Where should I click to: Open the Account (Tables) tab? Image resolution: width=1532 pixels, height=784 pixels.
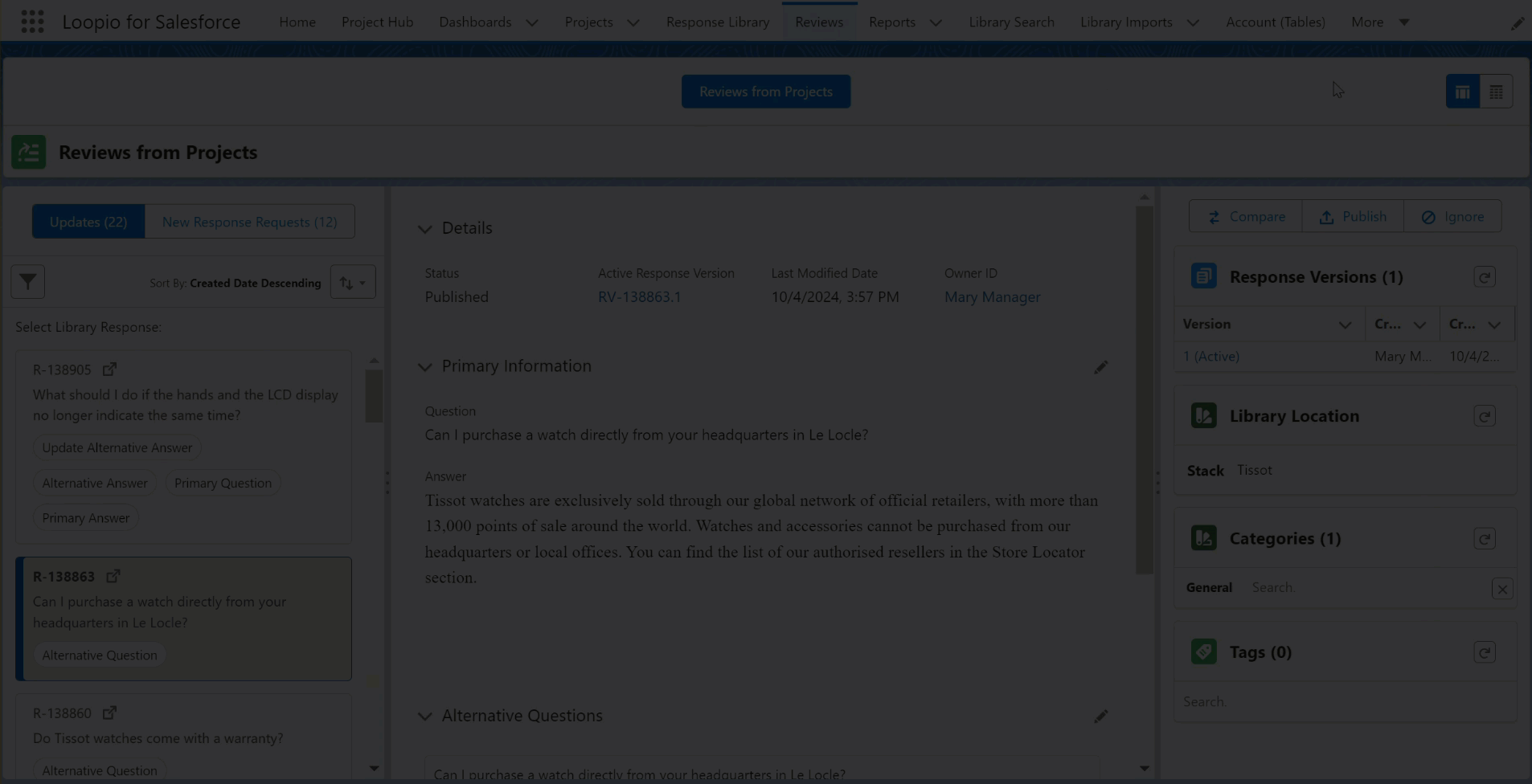pos(1276,22)
